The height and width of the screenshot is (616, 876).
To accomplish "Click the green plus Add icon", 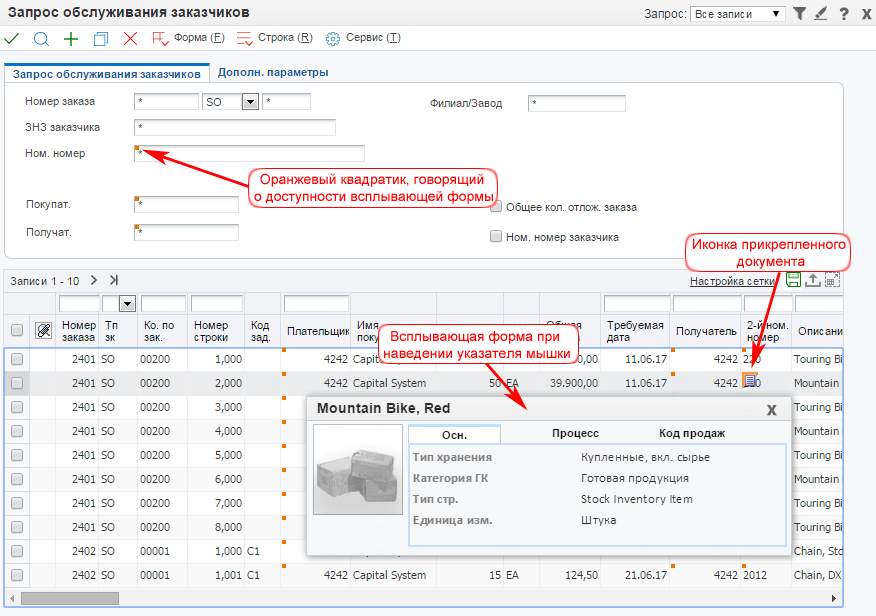I will [70, 38].
